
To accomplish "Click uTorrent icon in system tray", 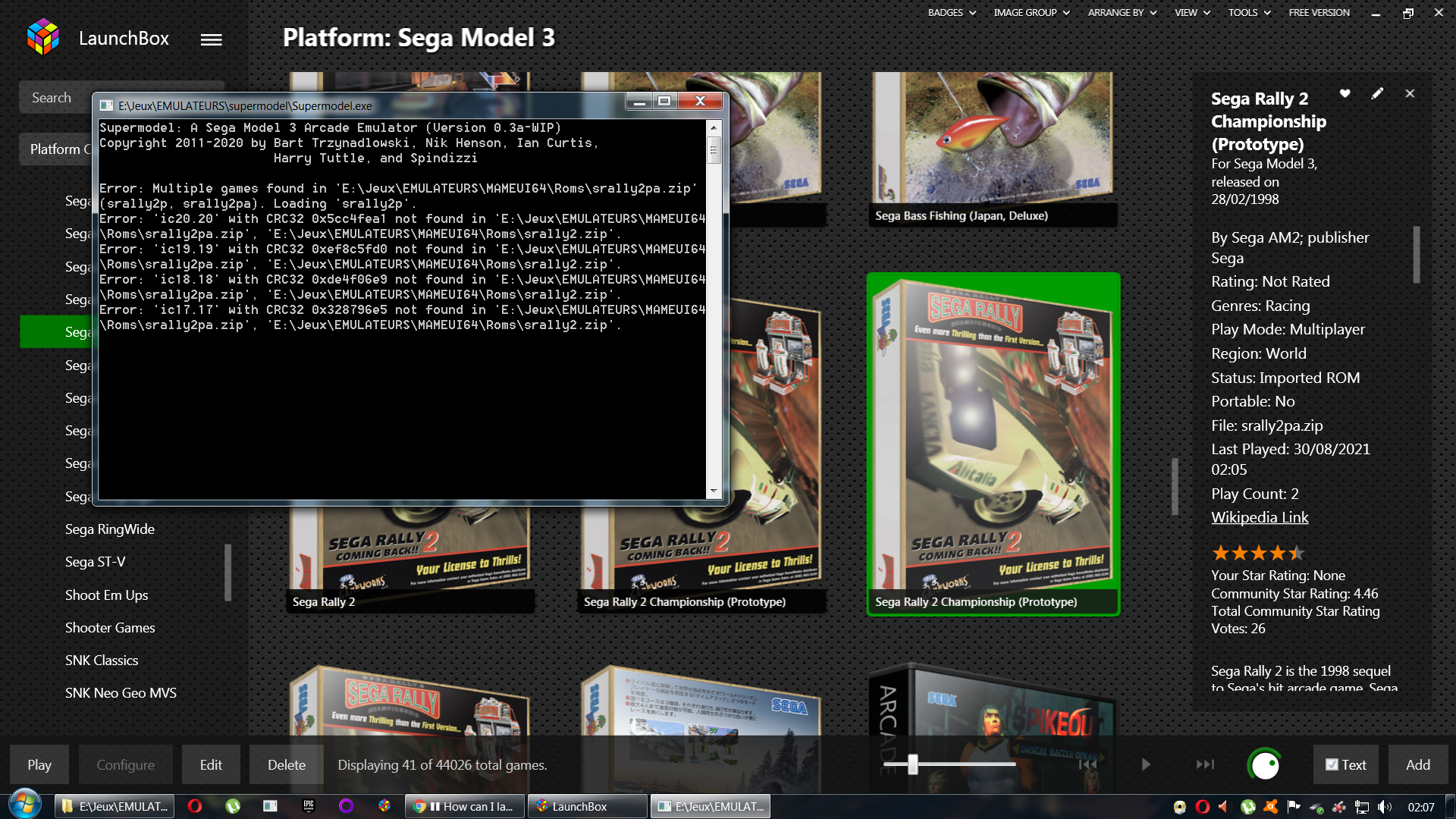I will pyautogui.click(x=1247, y=807).
